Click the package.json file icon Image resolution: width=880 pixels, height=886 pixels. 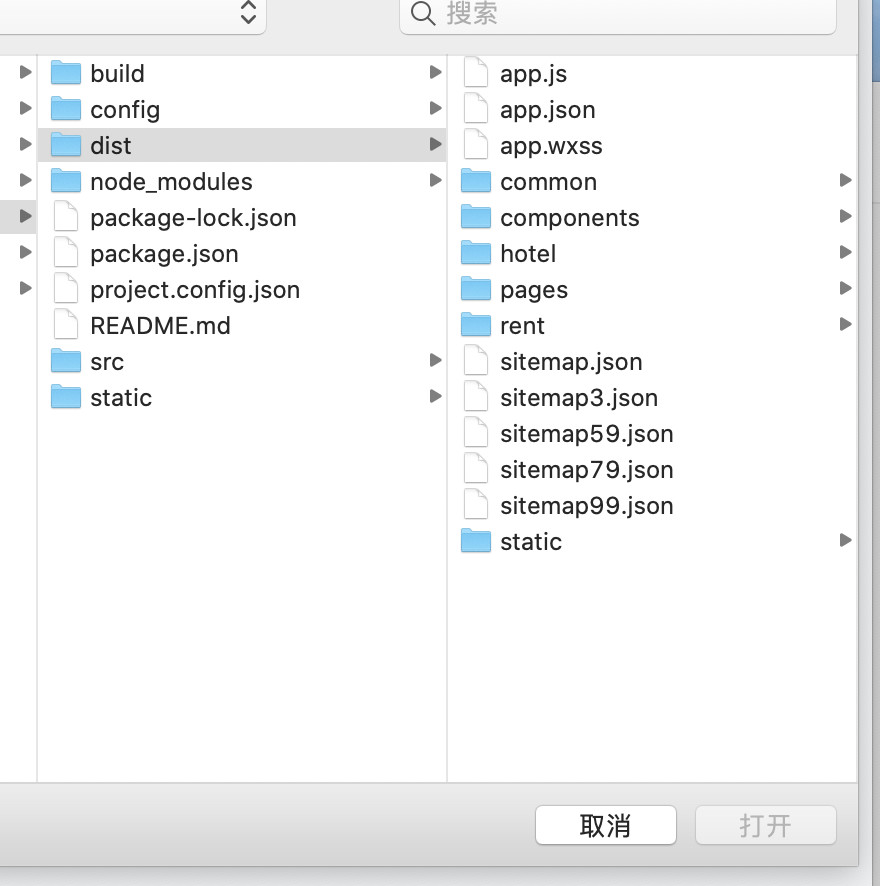pos(66,253)
